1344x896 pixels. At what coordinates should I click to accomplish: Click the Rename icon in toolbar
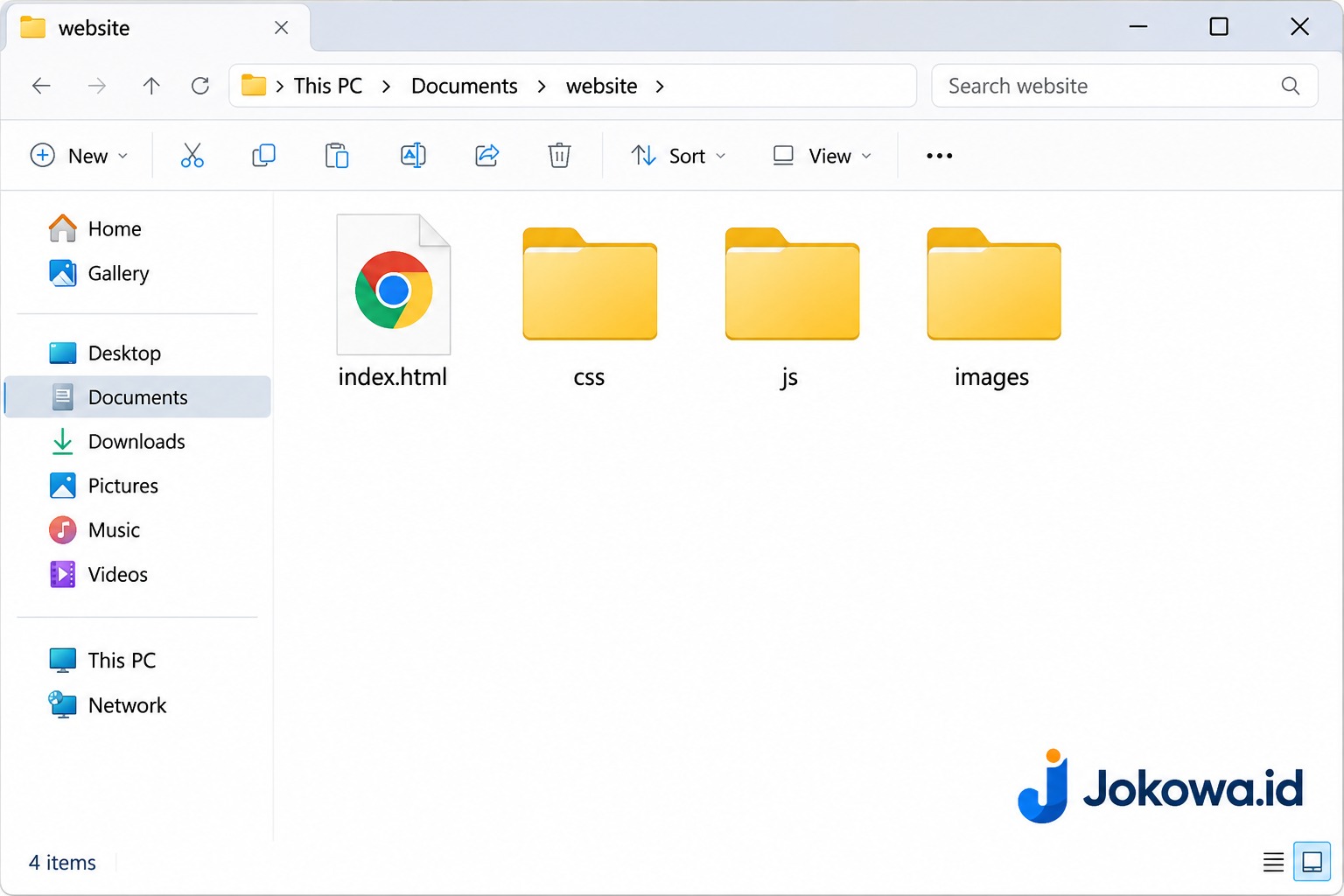tap(413, 156)
